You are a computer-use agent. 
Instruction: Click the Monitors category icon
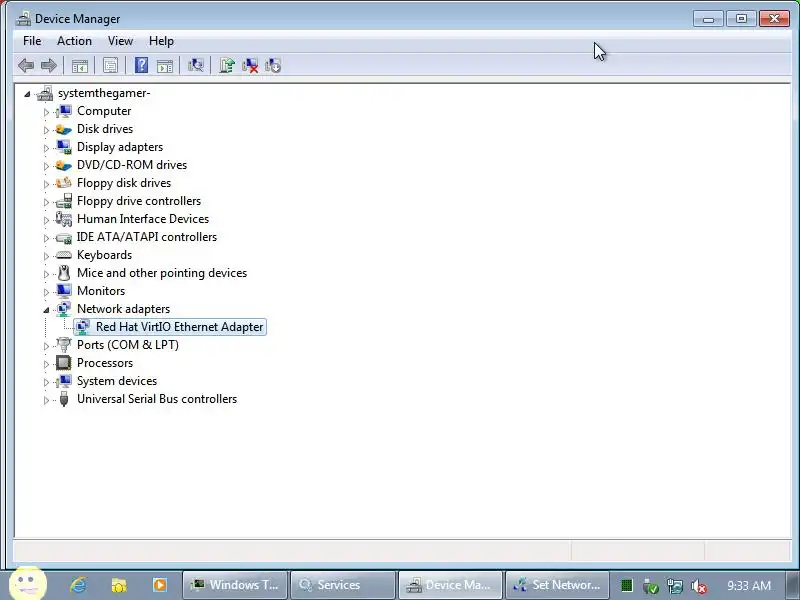coord(64,291)
